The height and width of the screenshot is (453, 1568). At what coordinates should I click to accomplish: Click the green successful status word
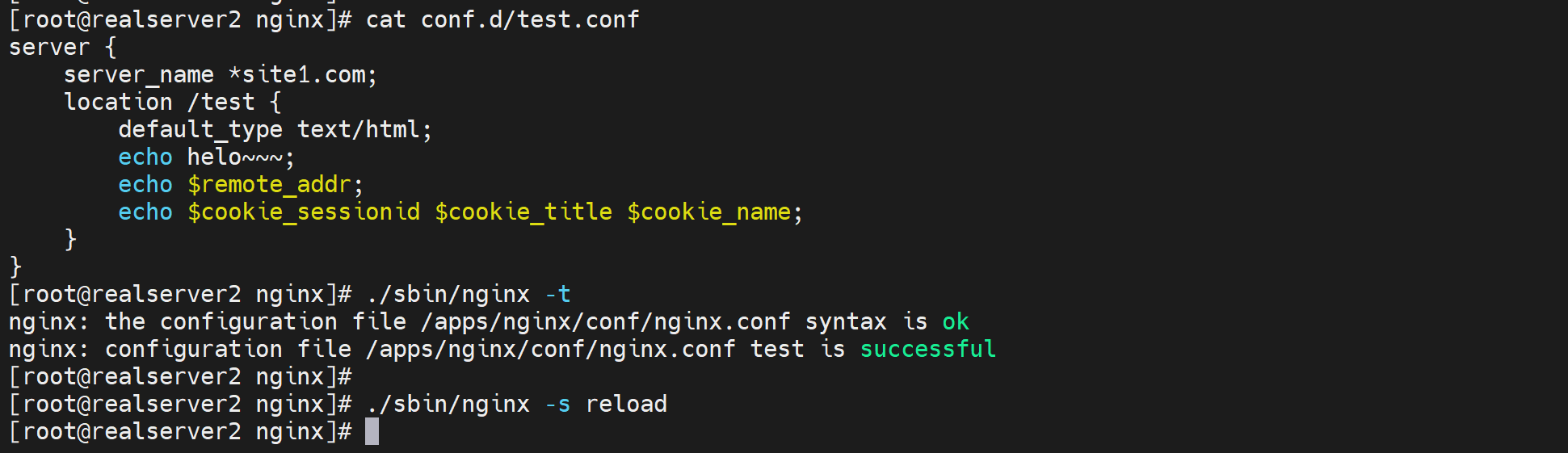click(x=927, y=349)
